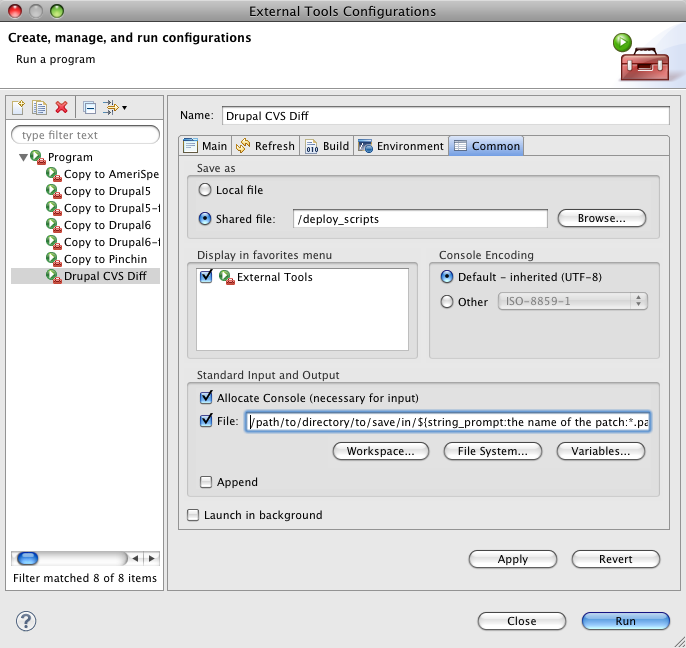Uncheck Allocate Console checkbox
The image size is (686, 648).
click(x=206, y=398)
